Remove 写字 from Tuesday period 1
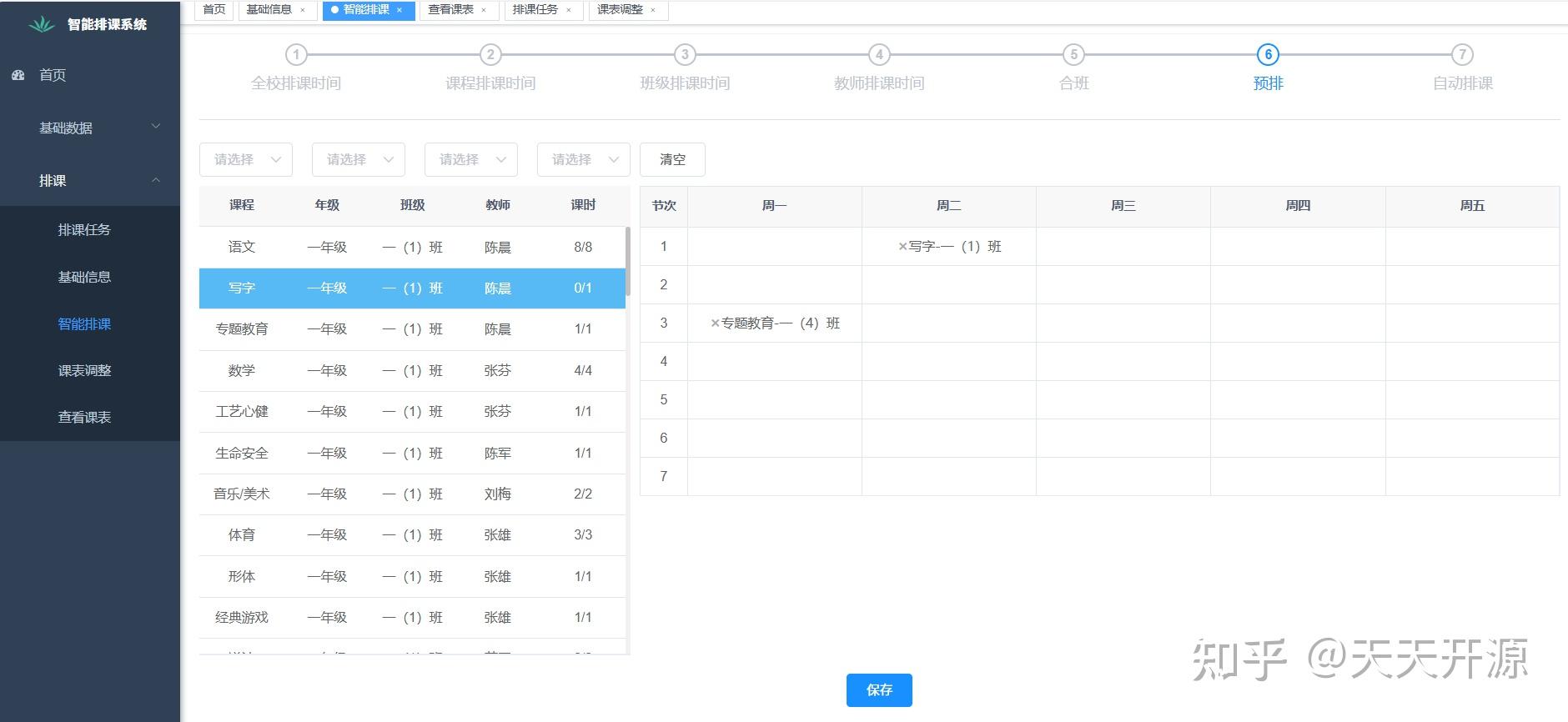Screen dimensions: 1568x722 [x=902, y=247]
